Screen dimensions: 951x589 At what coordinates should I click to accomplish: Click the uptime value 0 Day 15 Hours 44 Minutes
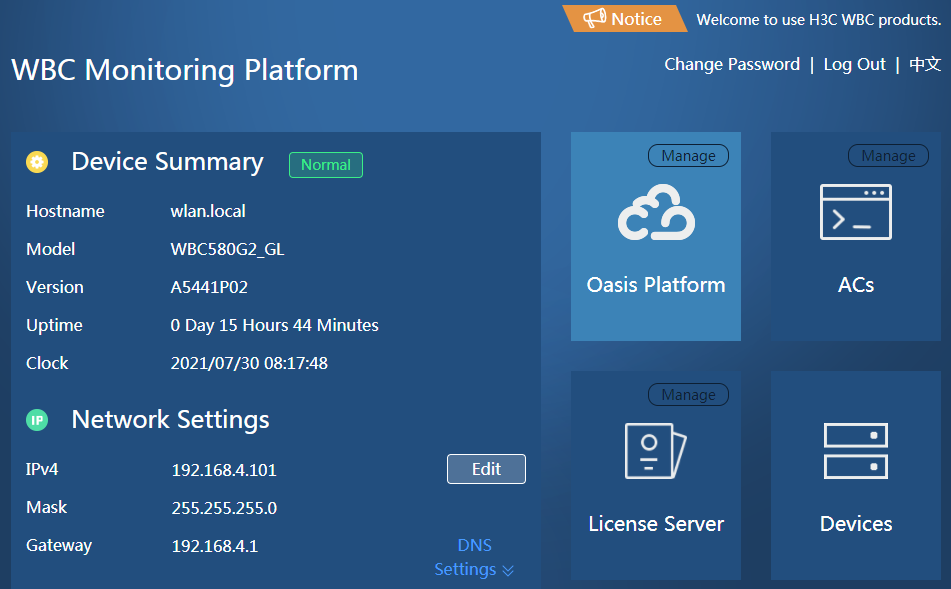(x=274, y=325)
